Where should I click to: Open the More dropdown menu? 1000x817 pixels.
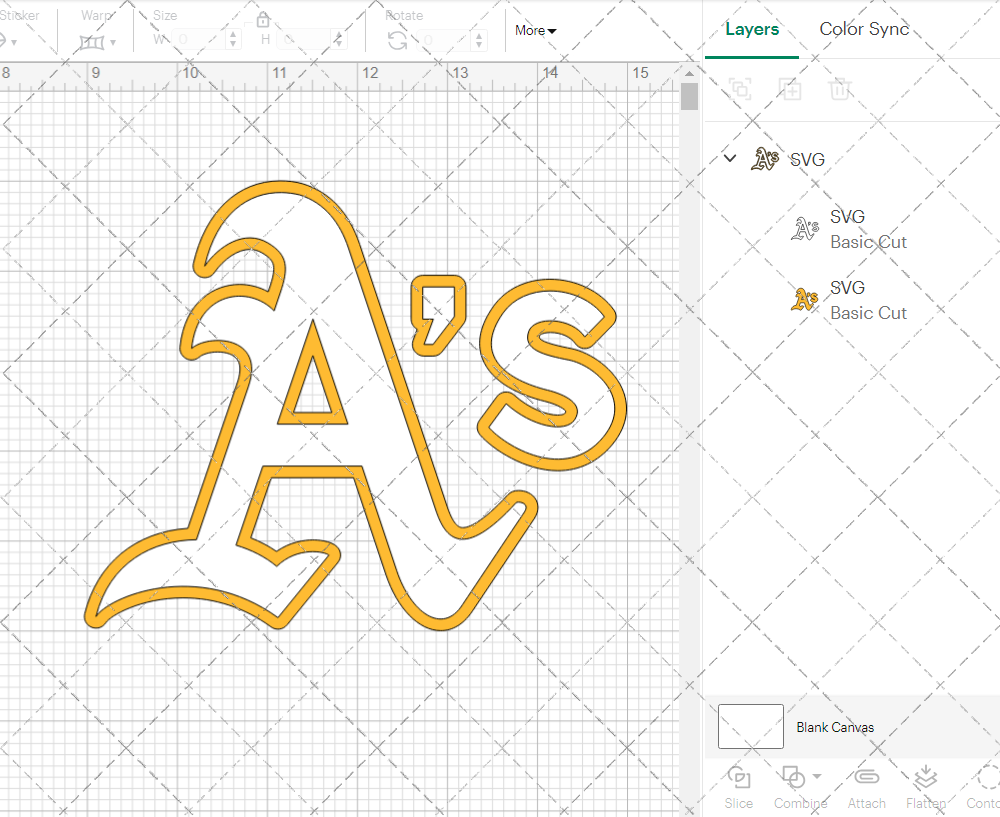(536, 31)
